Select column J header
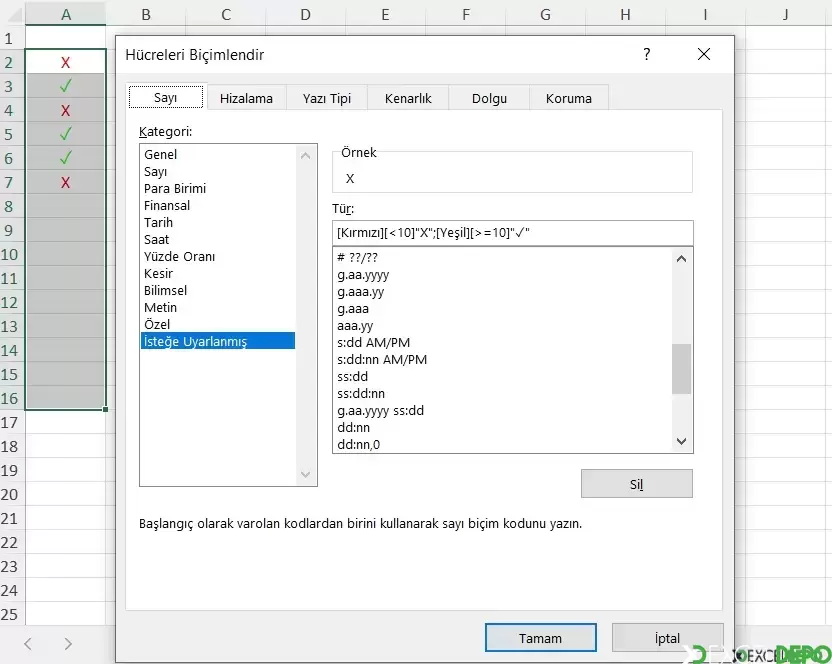Viewport: 832px width, 664px height. click(x=785, y=14)
